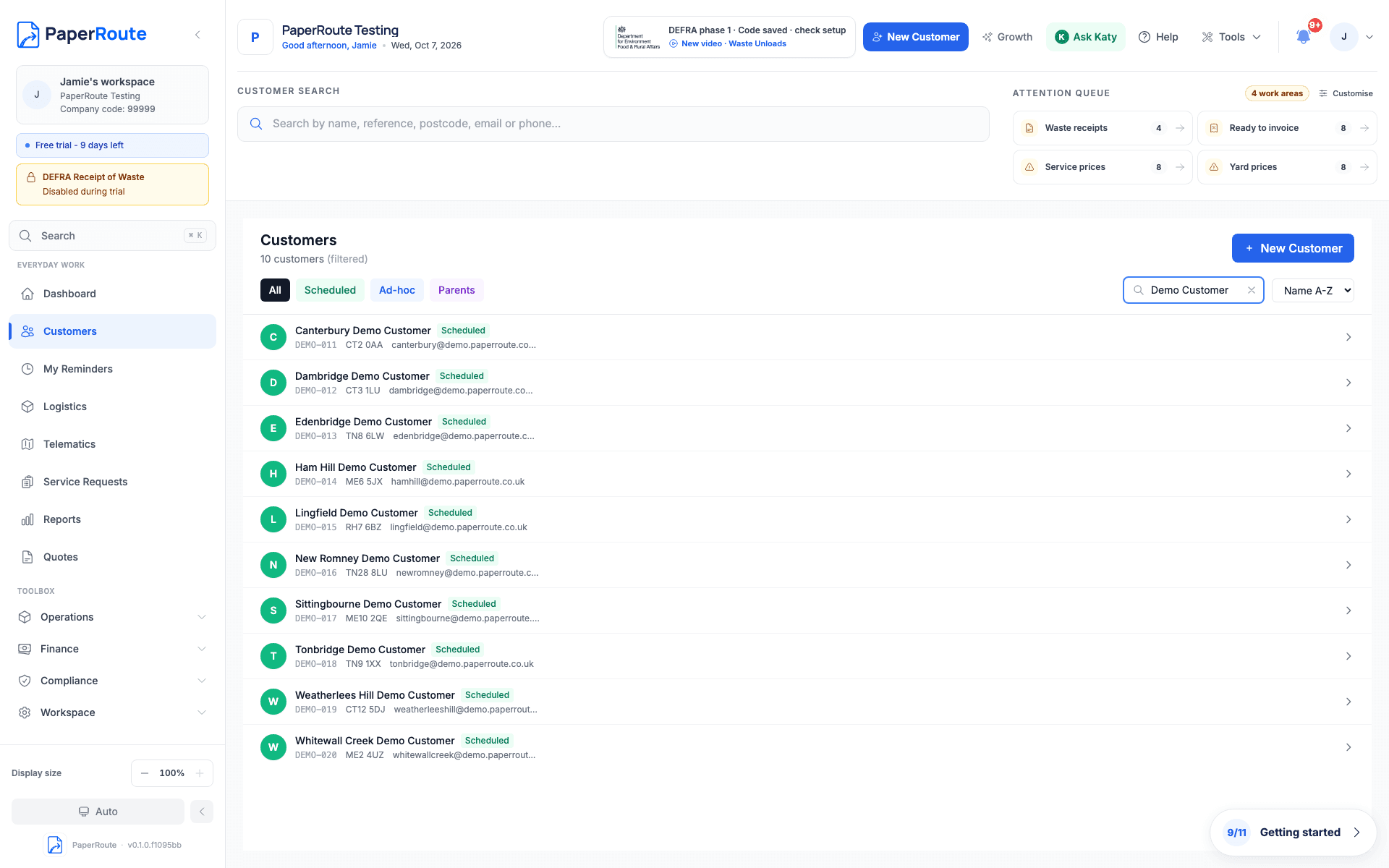Open the Name A-Z sort dropdown
Viewport: 1389px width, 868px height.
pyautogui.click(x=1313, y=290)
